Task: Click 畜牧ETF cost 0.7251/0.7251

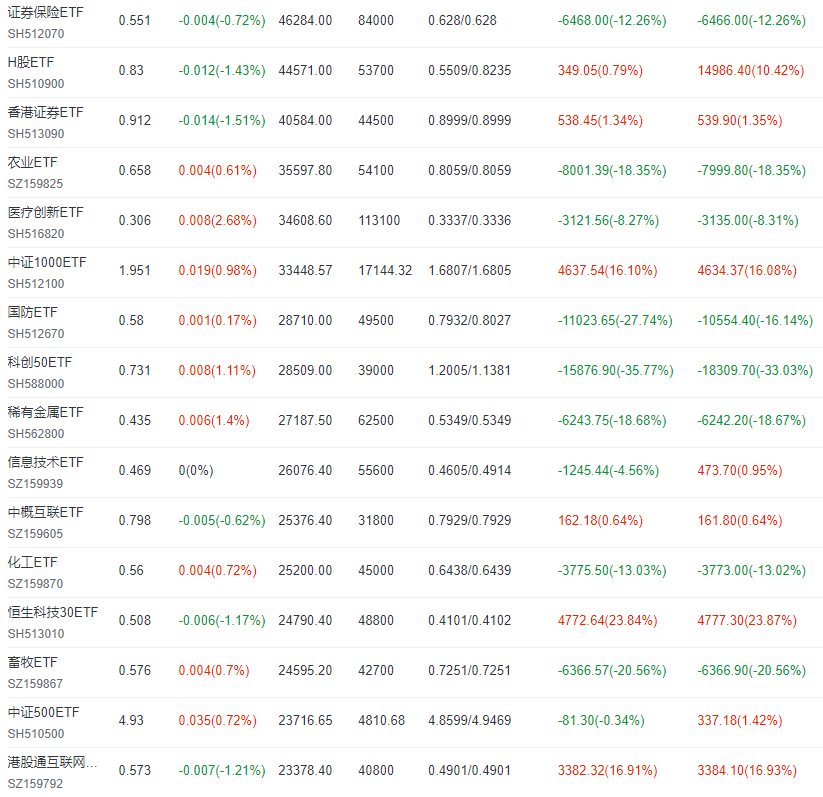Action: [470, 670]
